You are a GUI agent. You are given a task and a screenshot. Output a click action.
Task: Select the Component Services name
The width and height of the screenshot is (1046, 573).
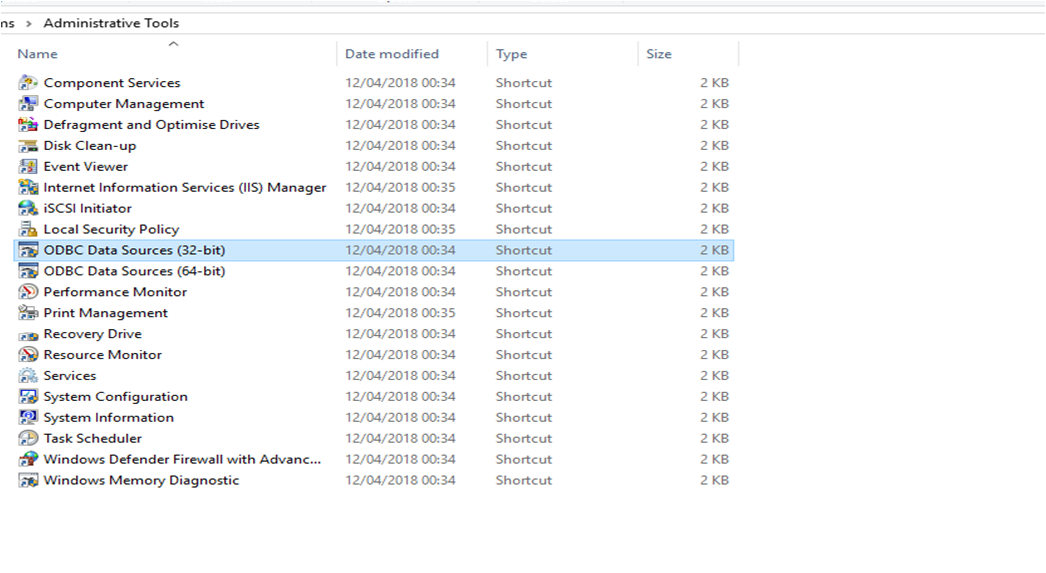click(x=112, y=83)
